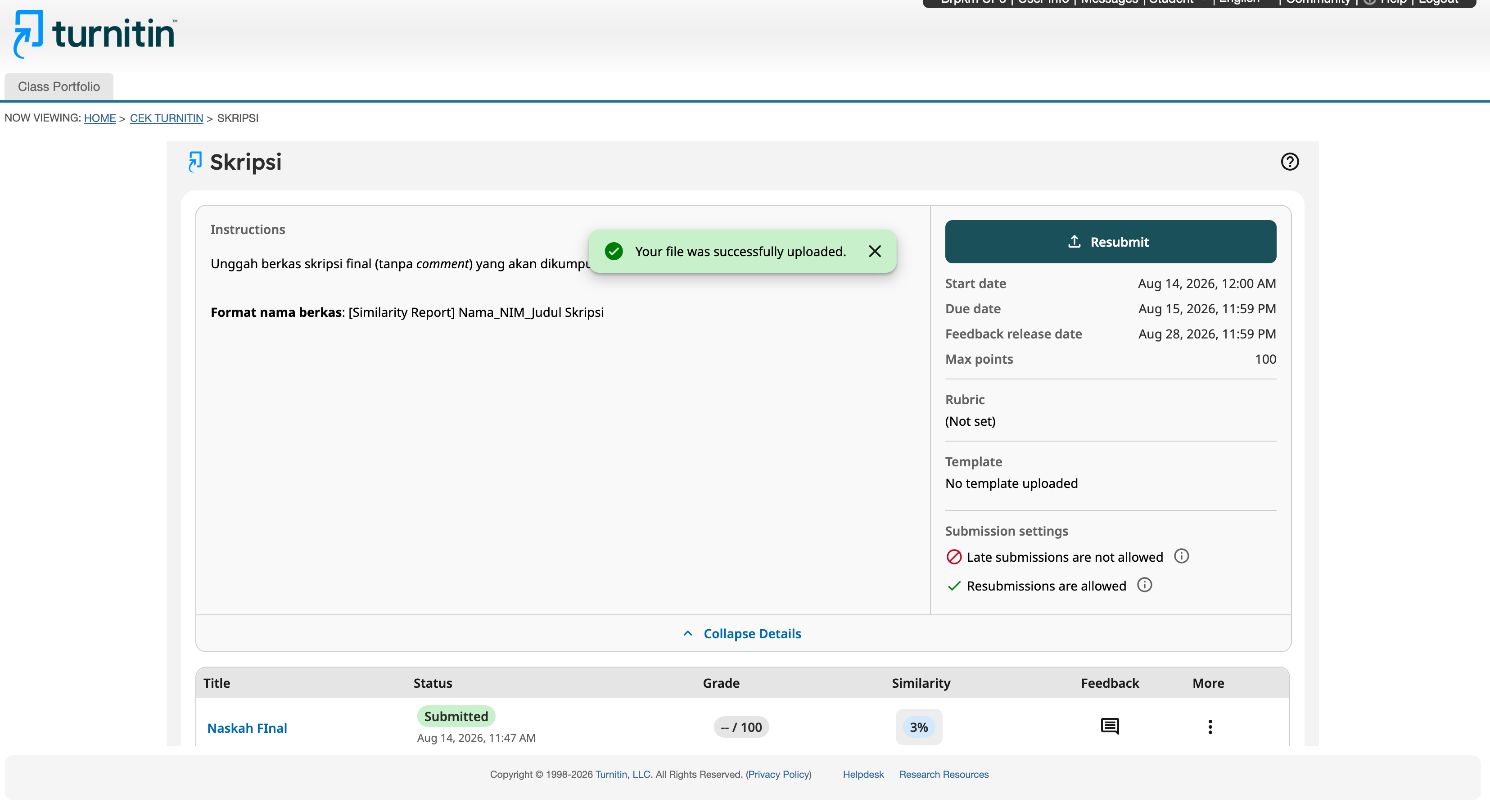Open Turnitin, LLC footer link
The width and height of the screenshot is (1490, 812).
click(623, 774)
